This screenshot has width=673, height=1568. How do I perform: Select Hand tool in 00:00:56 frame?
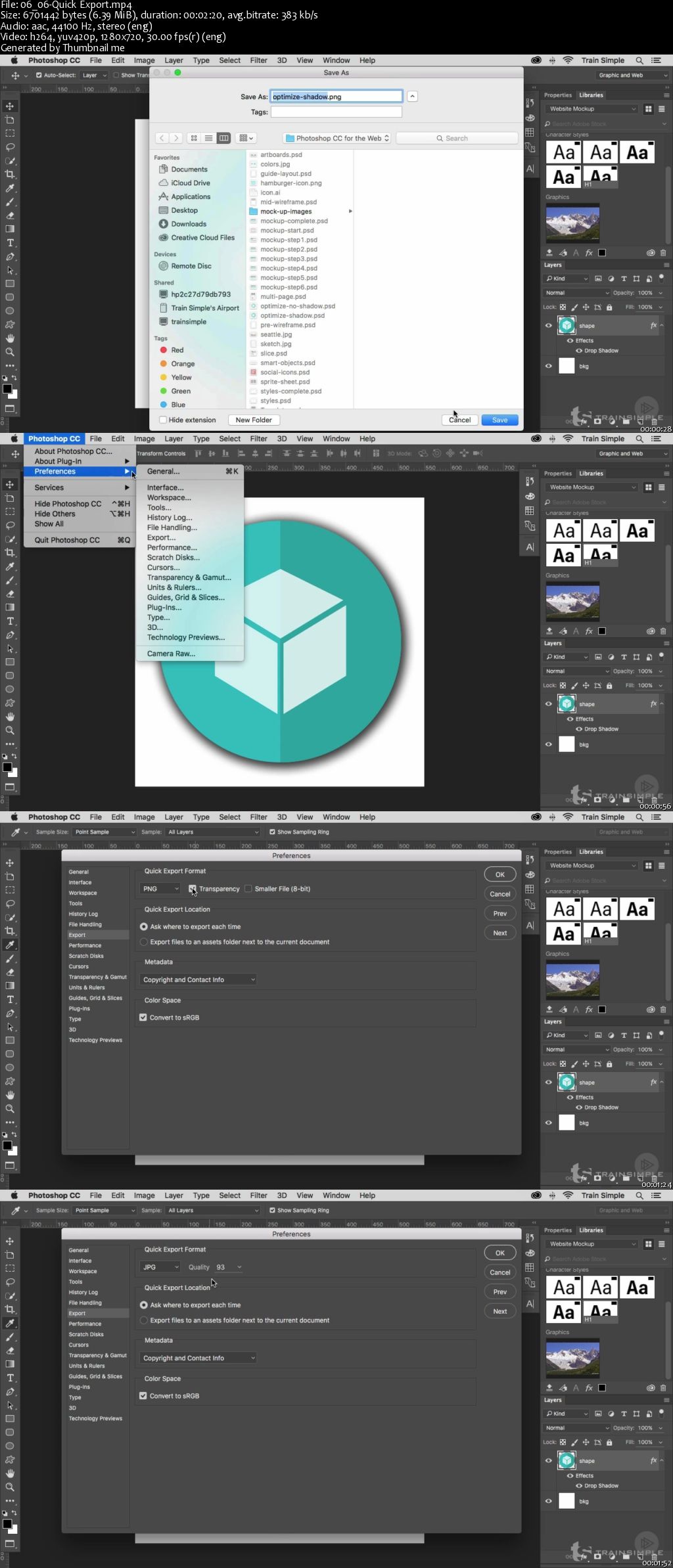10,717
